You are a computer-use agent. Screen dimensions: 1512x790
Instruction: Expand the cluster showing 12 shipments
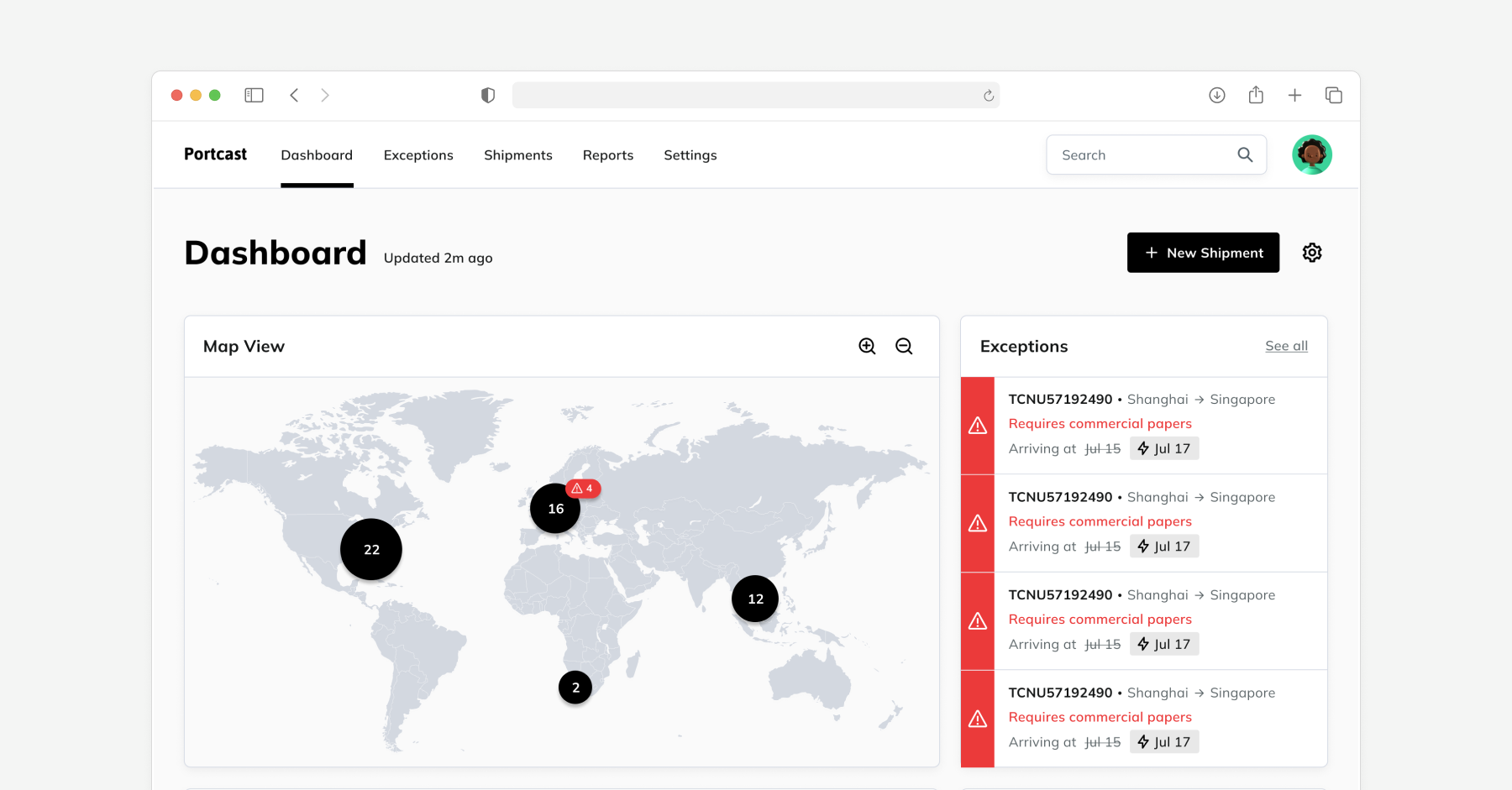754,599
